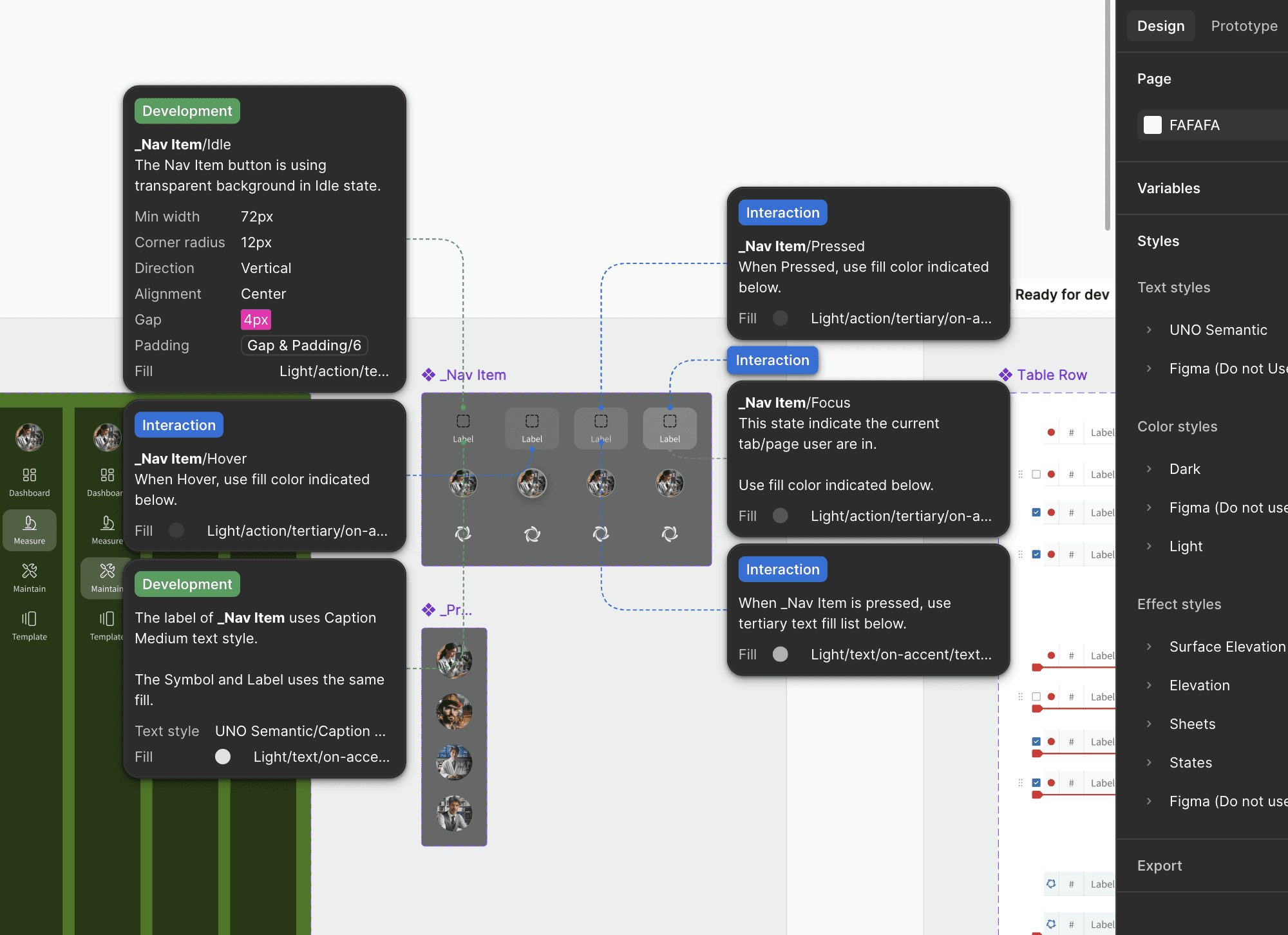Click the avatar wearing orange hard hat
The width and height of the screenshot is (1288, 935).
click(x=454, y=712)
